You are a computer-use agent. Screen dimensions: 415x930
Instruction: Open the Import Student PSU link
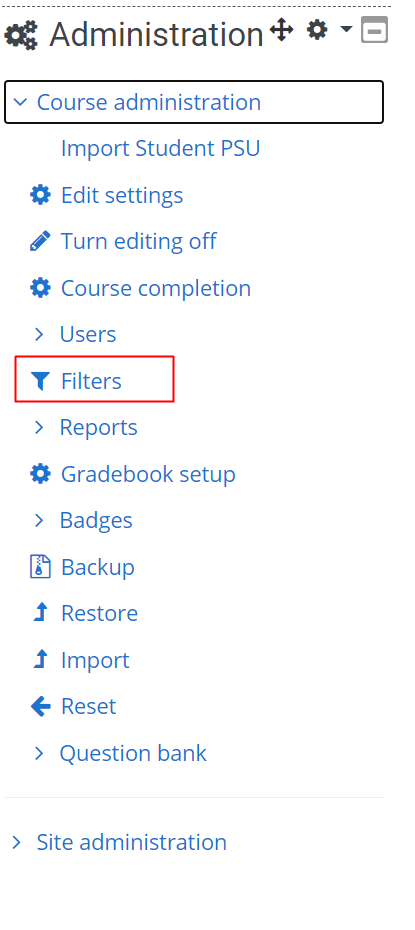[x=161, y=148]
